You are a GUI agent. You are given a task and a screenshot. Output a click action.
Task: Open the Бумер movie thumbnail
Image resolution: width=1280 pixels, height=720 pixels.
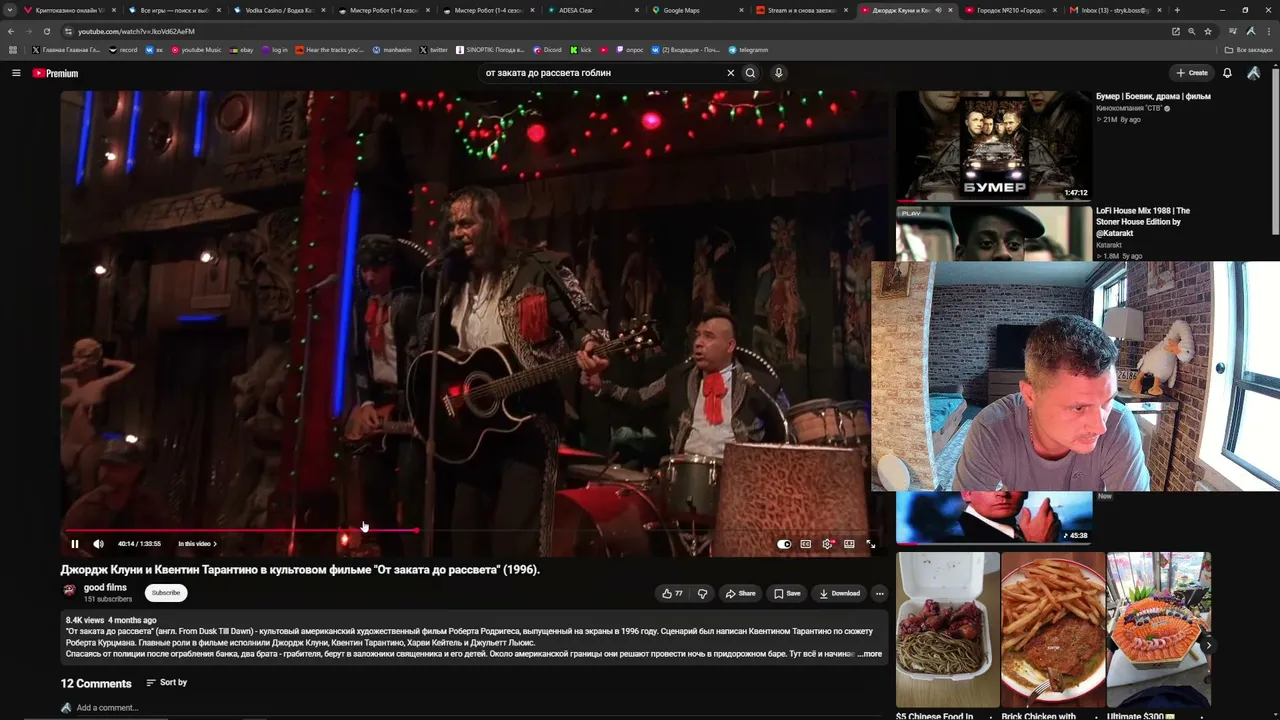(x=994, y=146)
